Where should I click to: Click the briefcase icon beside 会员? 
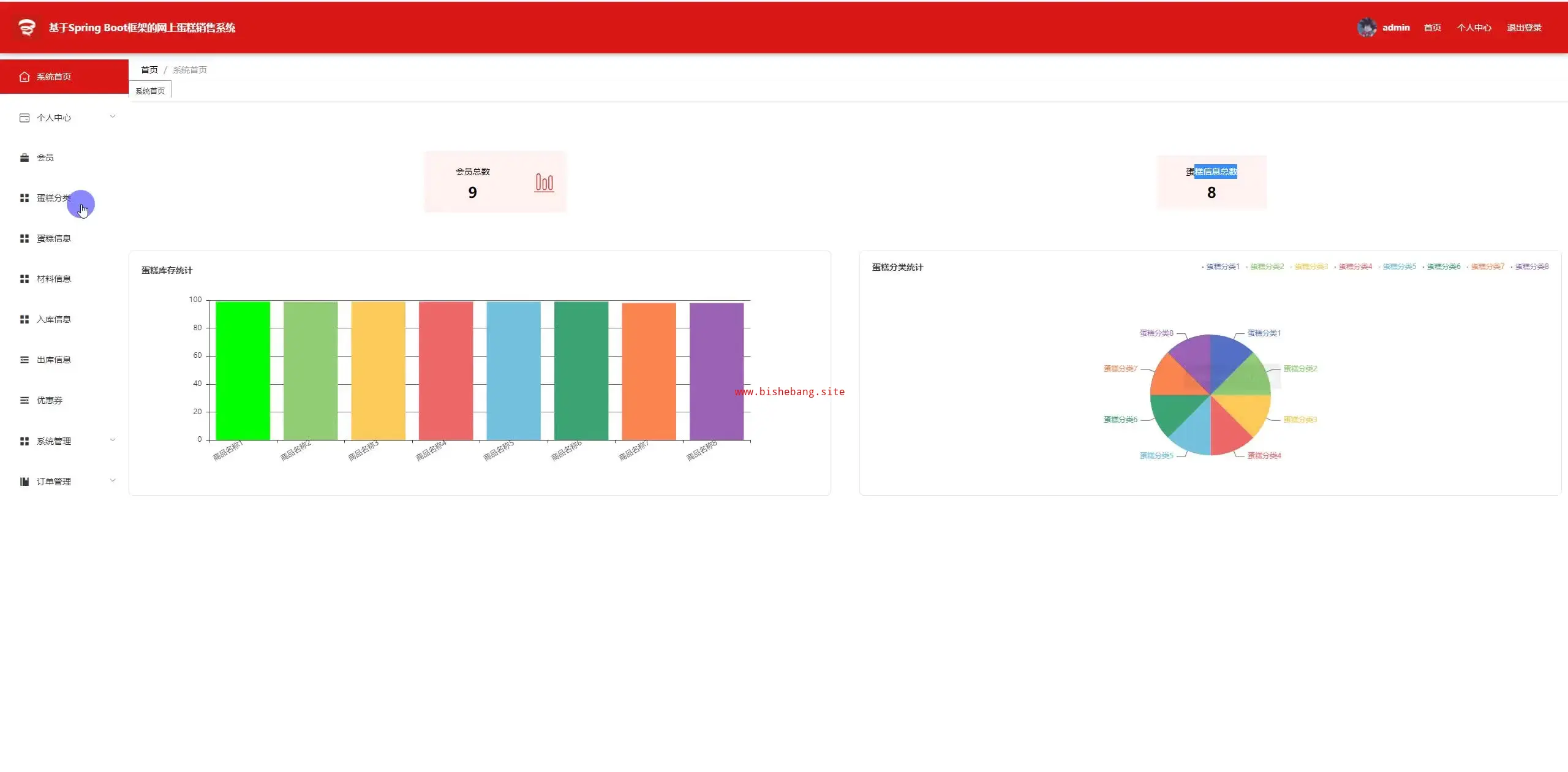pyautogui.click(x=24, y=157)
